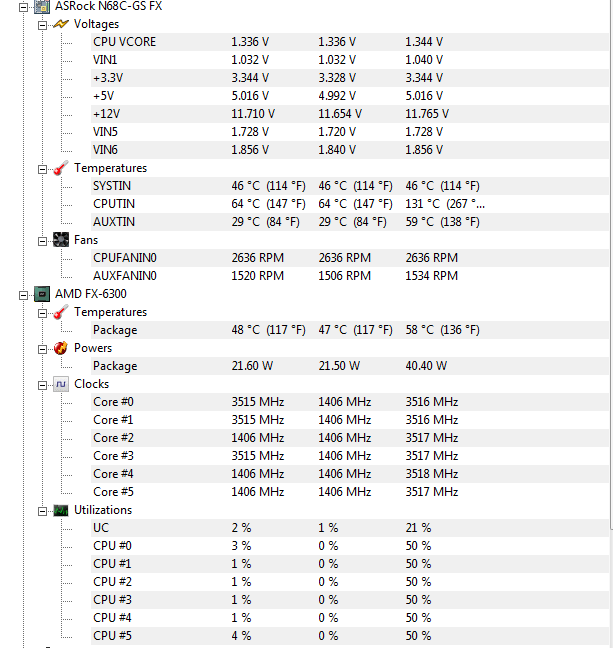Select the CPUFANIN0 fan row
Viewport: 613px width, 648px height.
[x=124, y=258]
